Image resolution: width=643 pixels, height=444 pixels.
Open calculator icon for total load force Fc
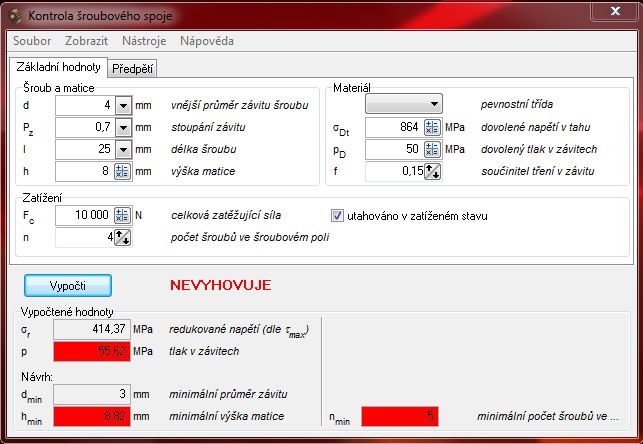123,215
